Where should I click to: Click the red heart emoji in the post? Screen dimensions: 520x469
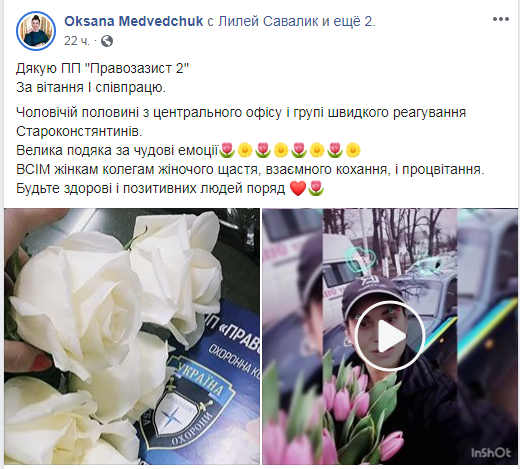[298, 189]
